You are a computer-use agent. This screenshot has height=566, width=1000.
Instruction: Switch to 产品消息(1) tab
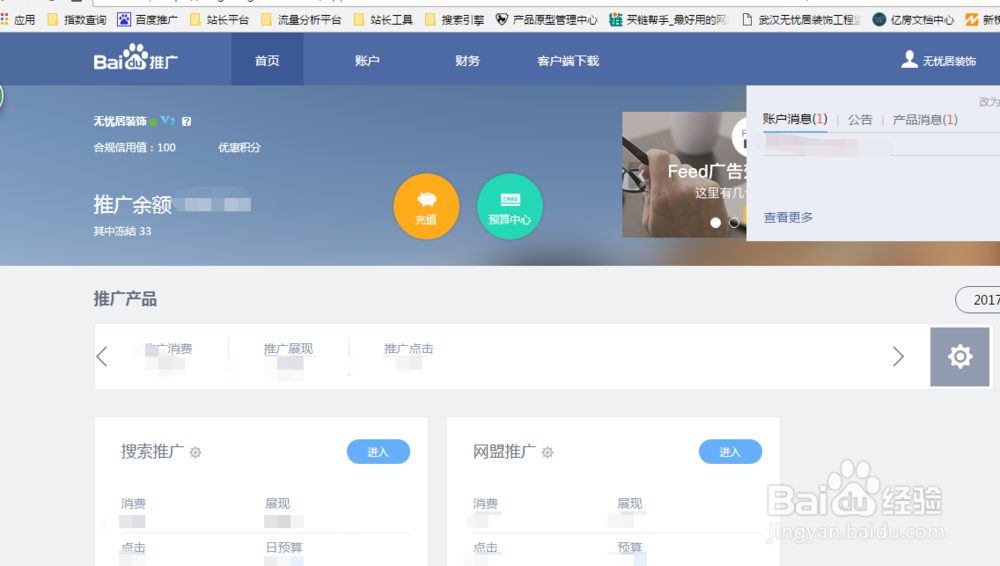[925, 119]
